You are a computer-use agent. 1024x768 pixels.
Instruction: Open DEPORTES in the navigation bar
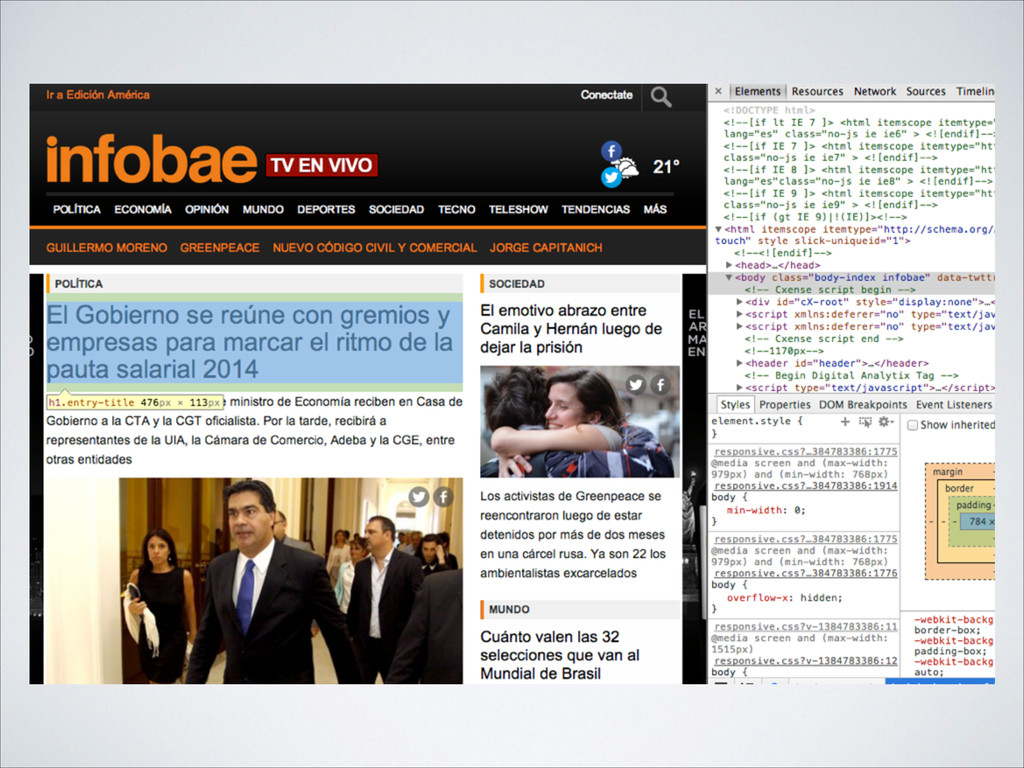tap(326, 210)
